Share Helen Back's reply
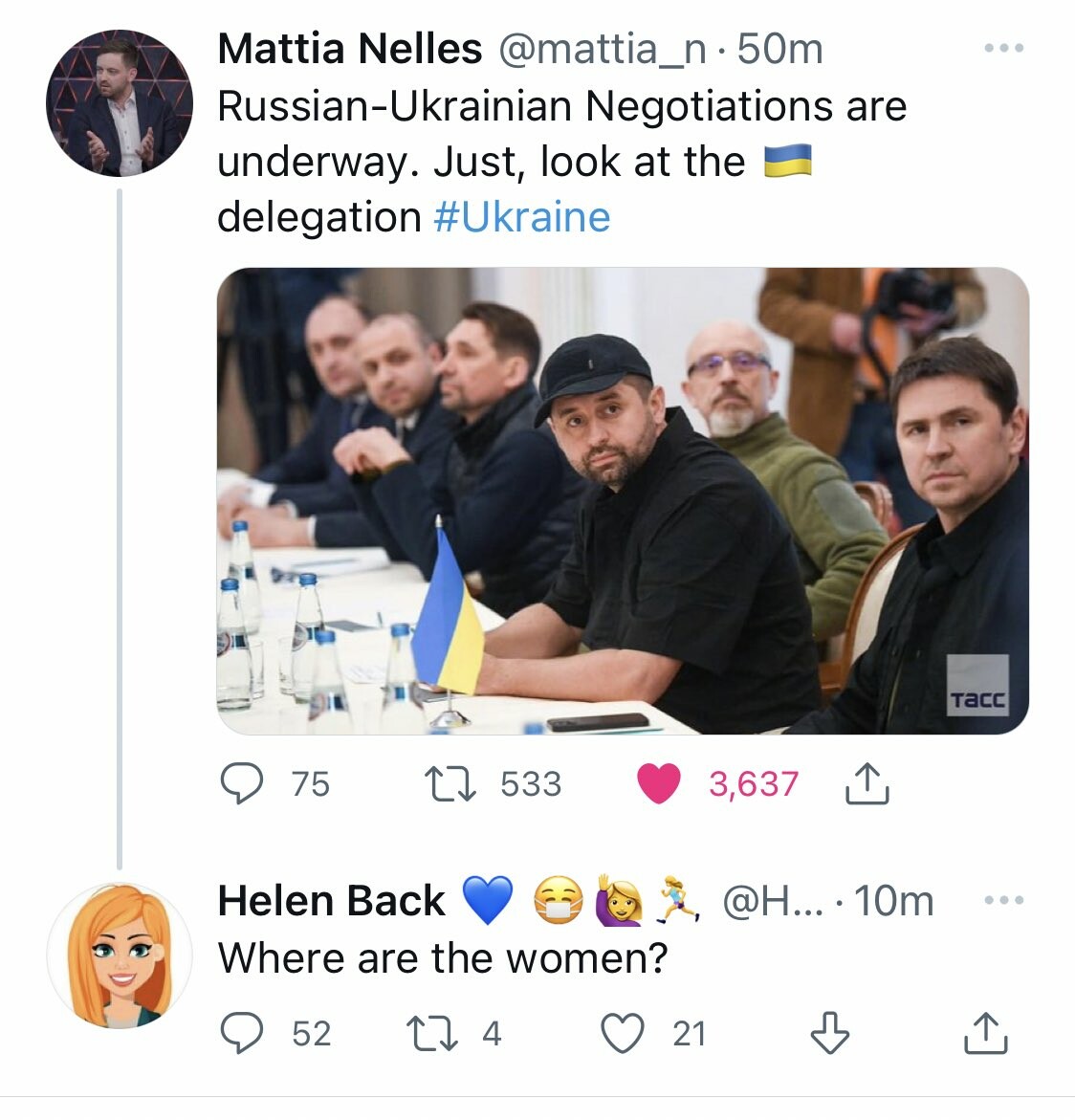This screenshot has height=1120, width=1075. point(986,1034)
